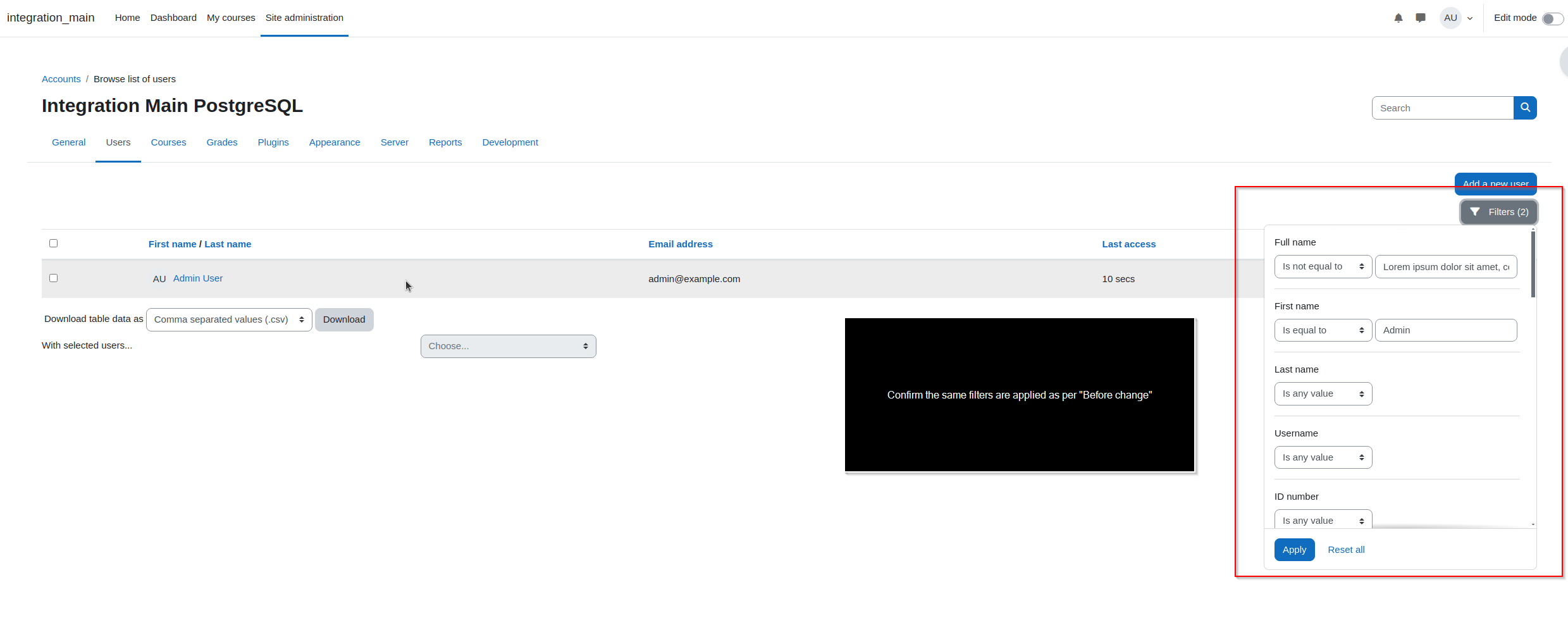
Task: Switch to the Server tab
Action: coord(395,142)
